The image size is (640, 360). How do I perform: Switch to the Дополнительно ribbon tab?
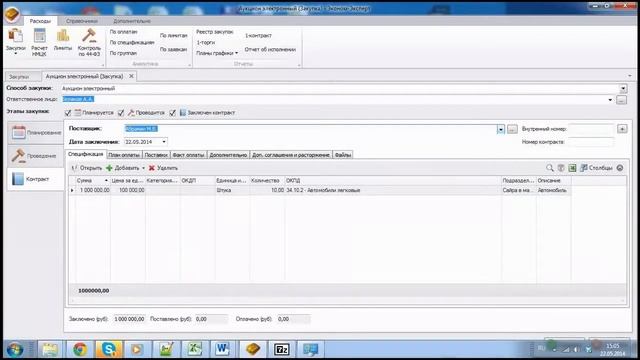(132, 21)
